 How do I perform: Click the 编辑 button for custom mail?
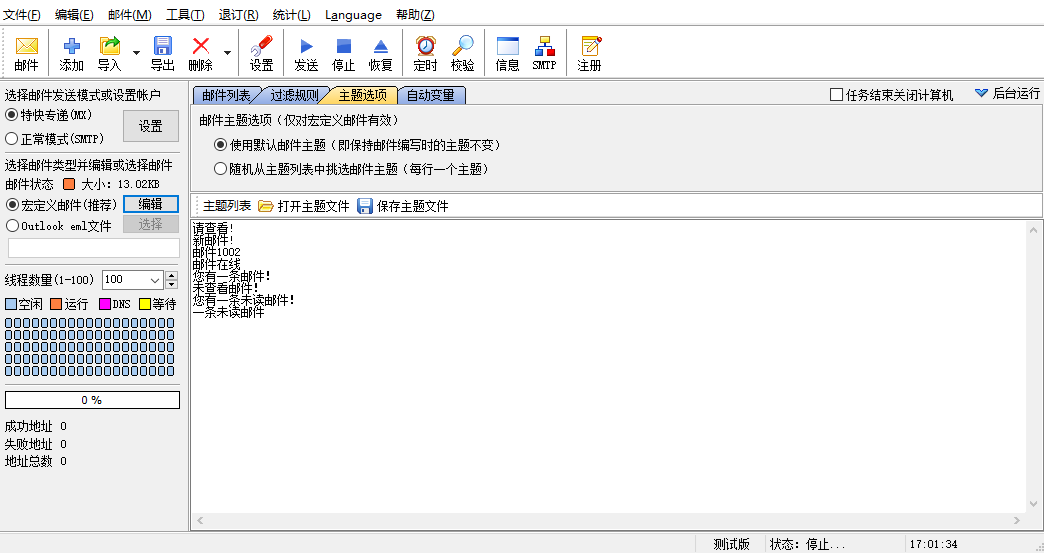click(x=151, y=204)
